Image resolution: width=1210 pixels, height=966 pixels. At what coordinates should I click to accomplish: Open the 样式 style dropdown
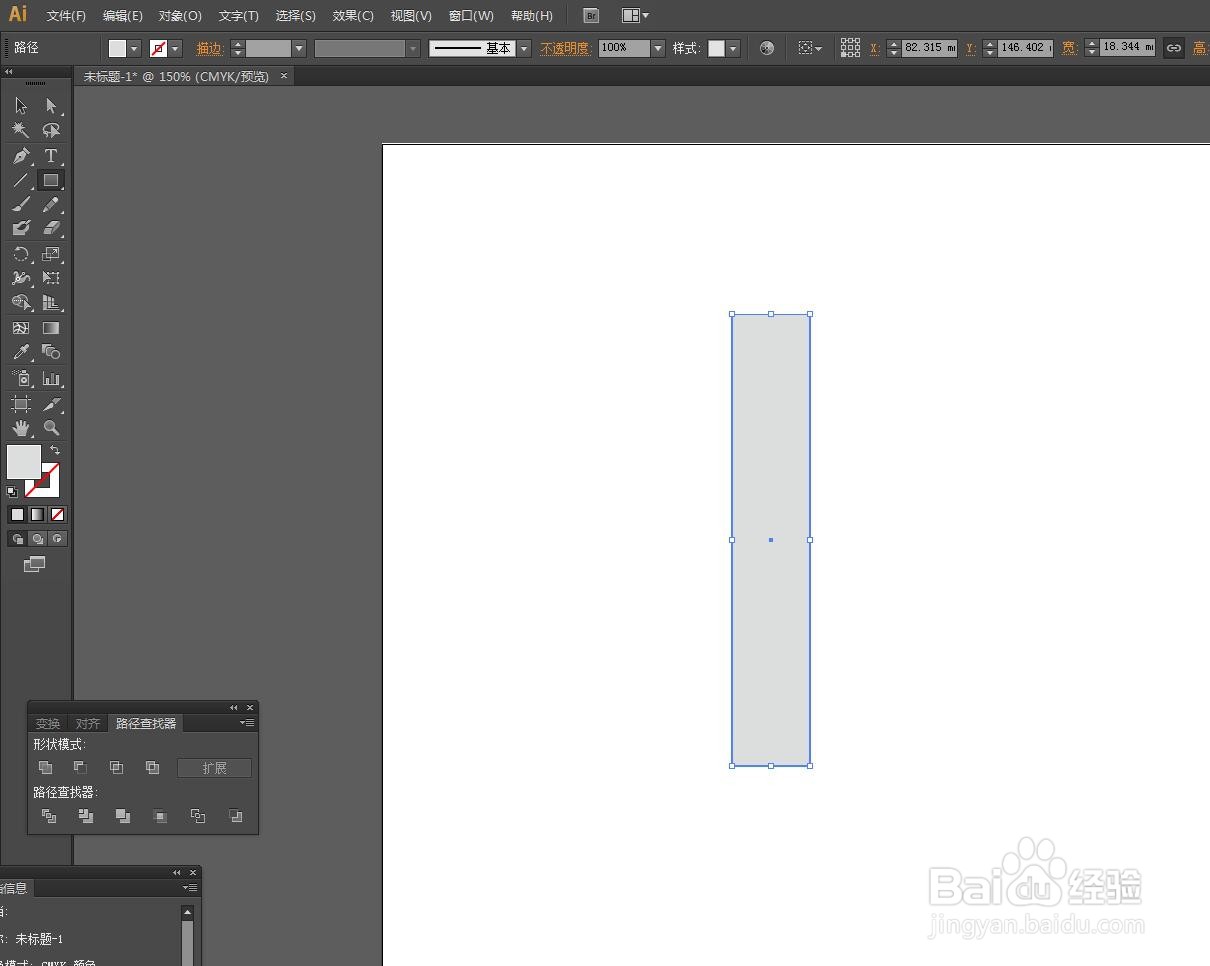[733, 48]
